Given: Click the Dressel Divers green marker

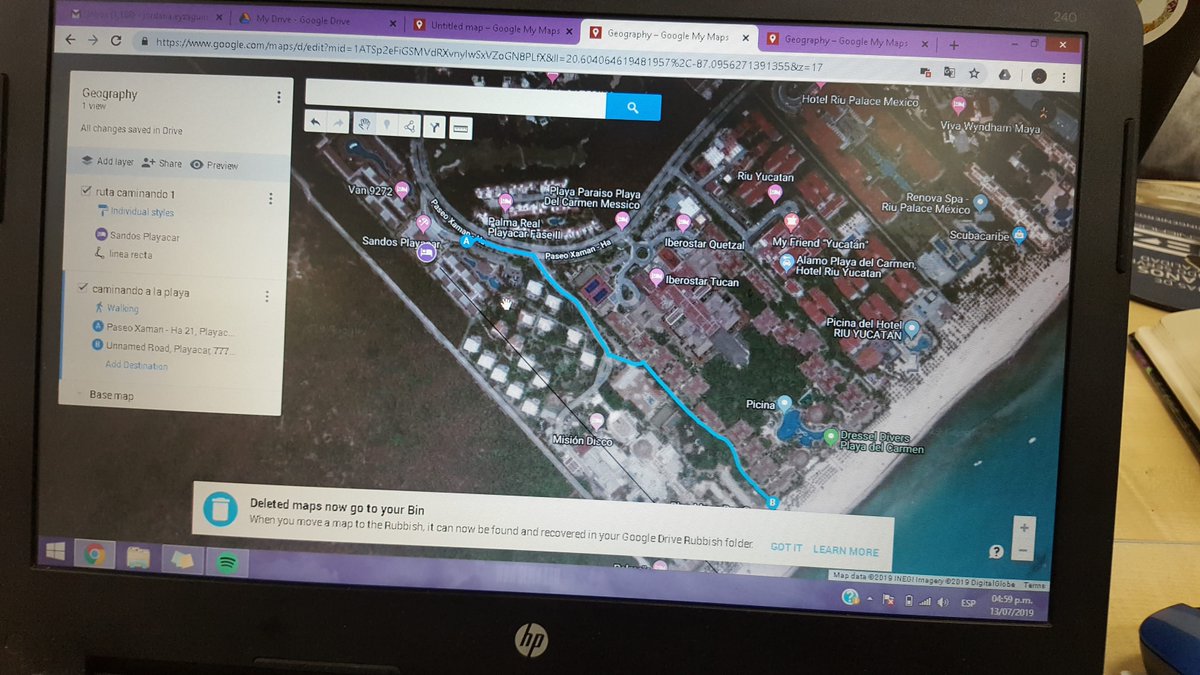Looking at the screenshot, I should click(830, 436).
